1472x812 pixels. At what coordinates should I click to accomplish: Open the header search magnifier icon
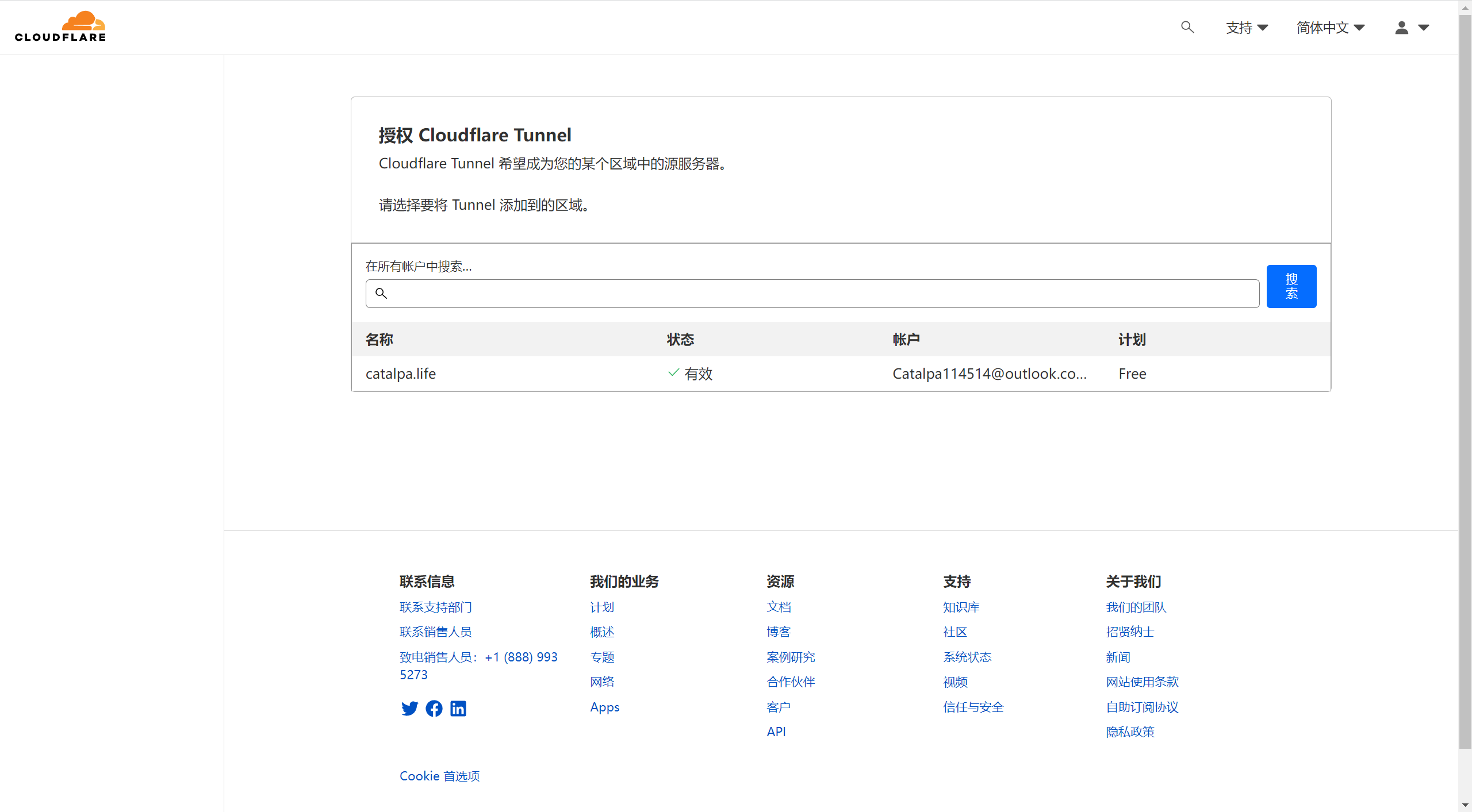tap(1187, 27)
